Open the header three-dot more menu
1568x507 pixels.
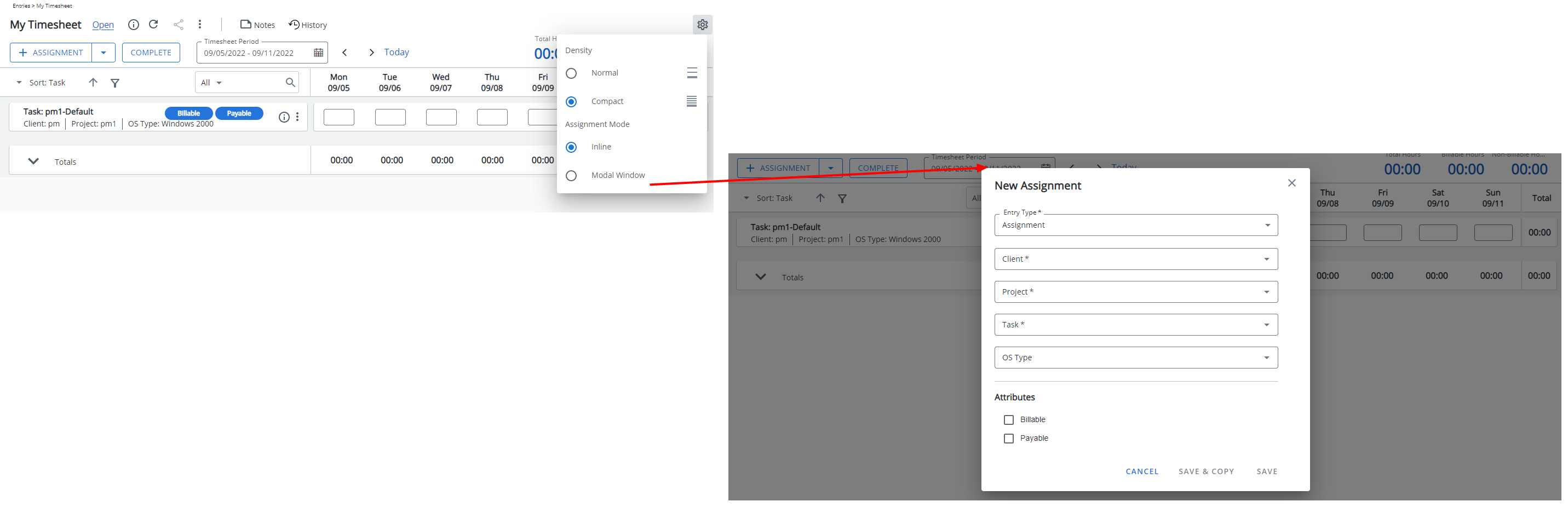point(200,24)
